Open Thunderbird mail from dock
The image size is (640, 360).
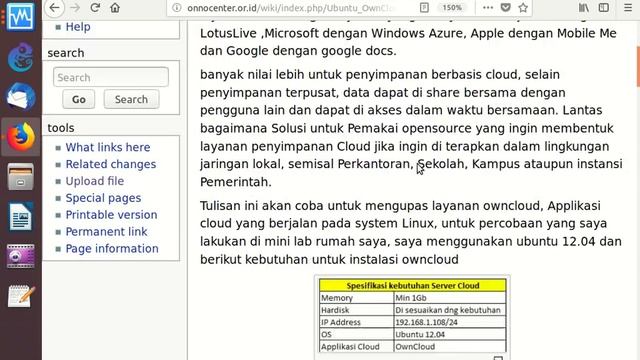tap(20, 97)
